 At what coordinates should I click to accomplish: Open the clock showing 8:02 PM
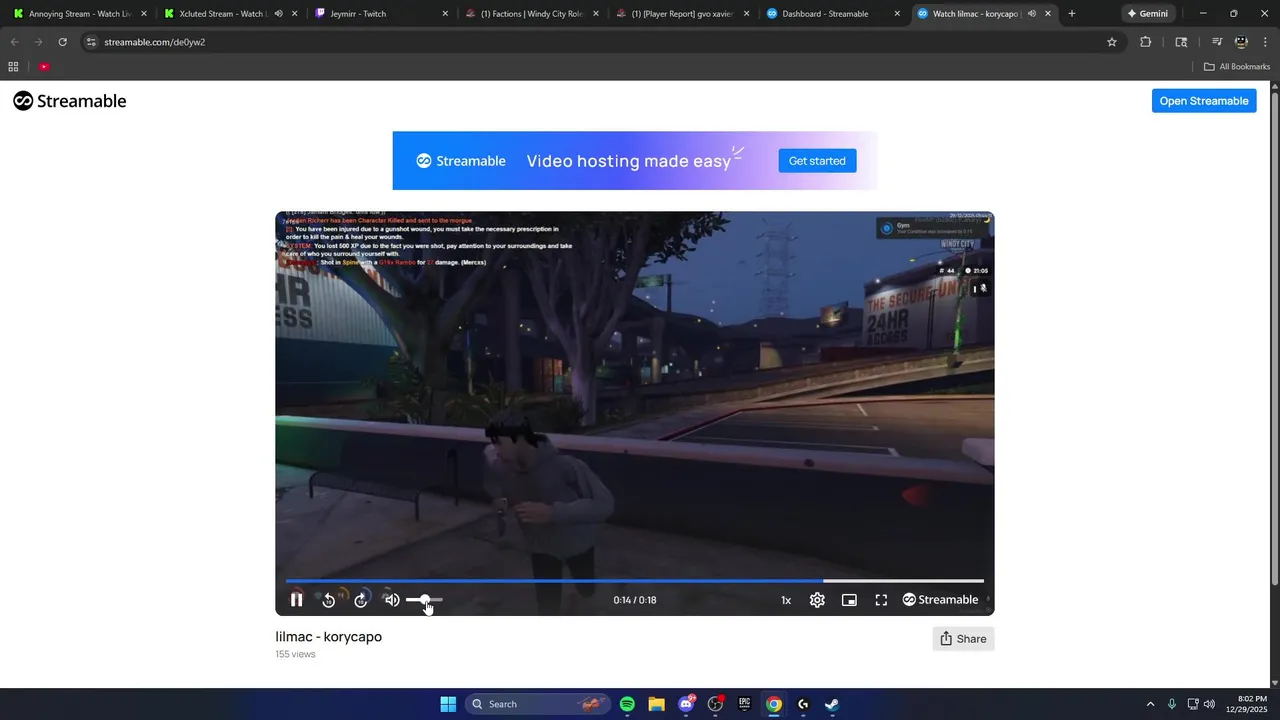point(1246,704)
